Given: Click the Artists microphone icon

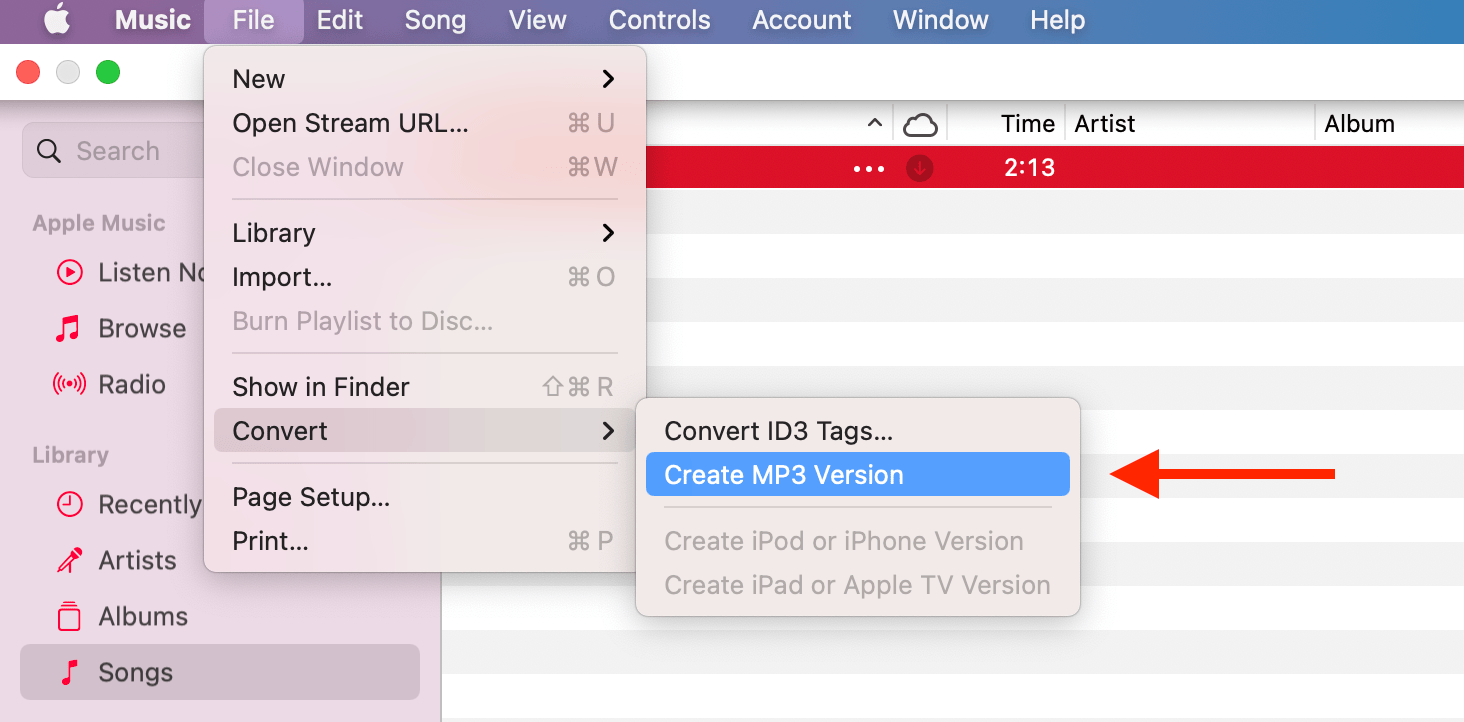Looking at the screenshot, I should pos(69,560).
